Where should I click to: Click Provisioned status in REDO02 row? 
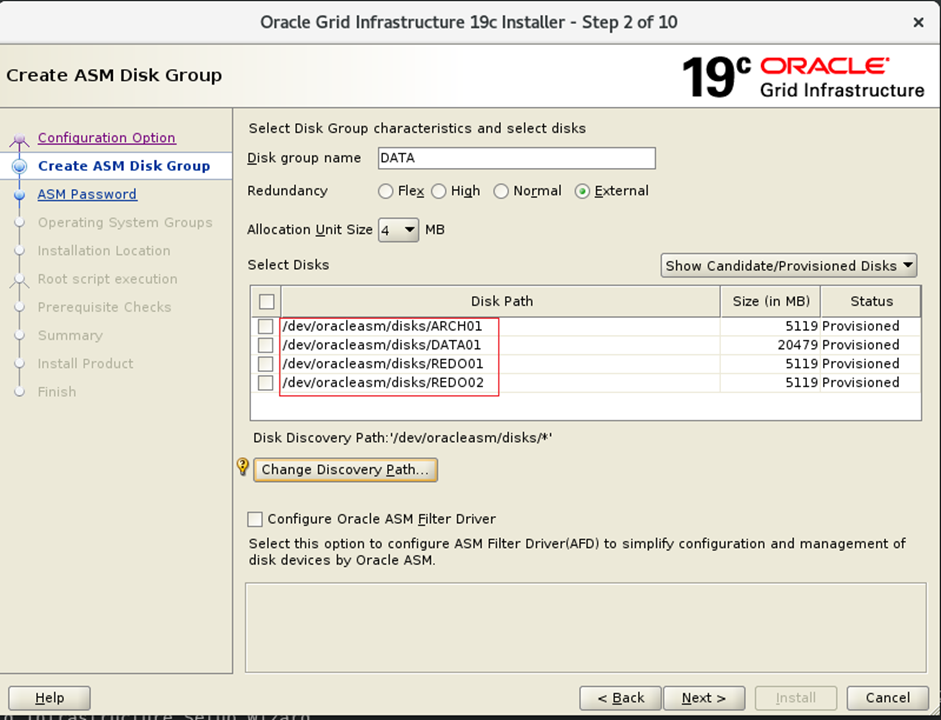click(x=861, y=383)
